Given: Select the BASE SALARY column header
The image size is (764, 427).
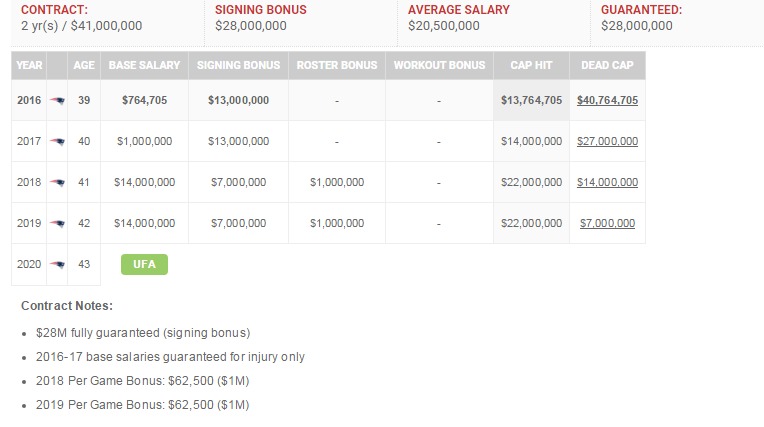Looking at the screenshot, I should [146, 66].
